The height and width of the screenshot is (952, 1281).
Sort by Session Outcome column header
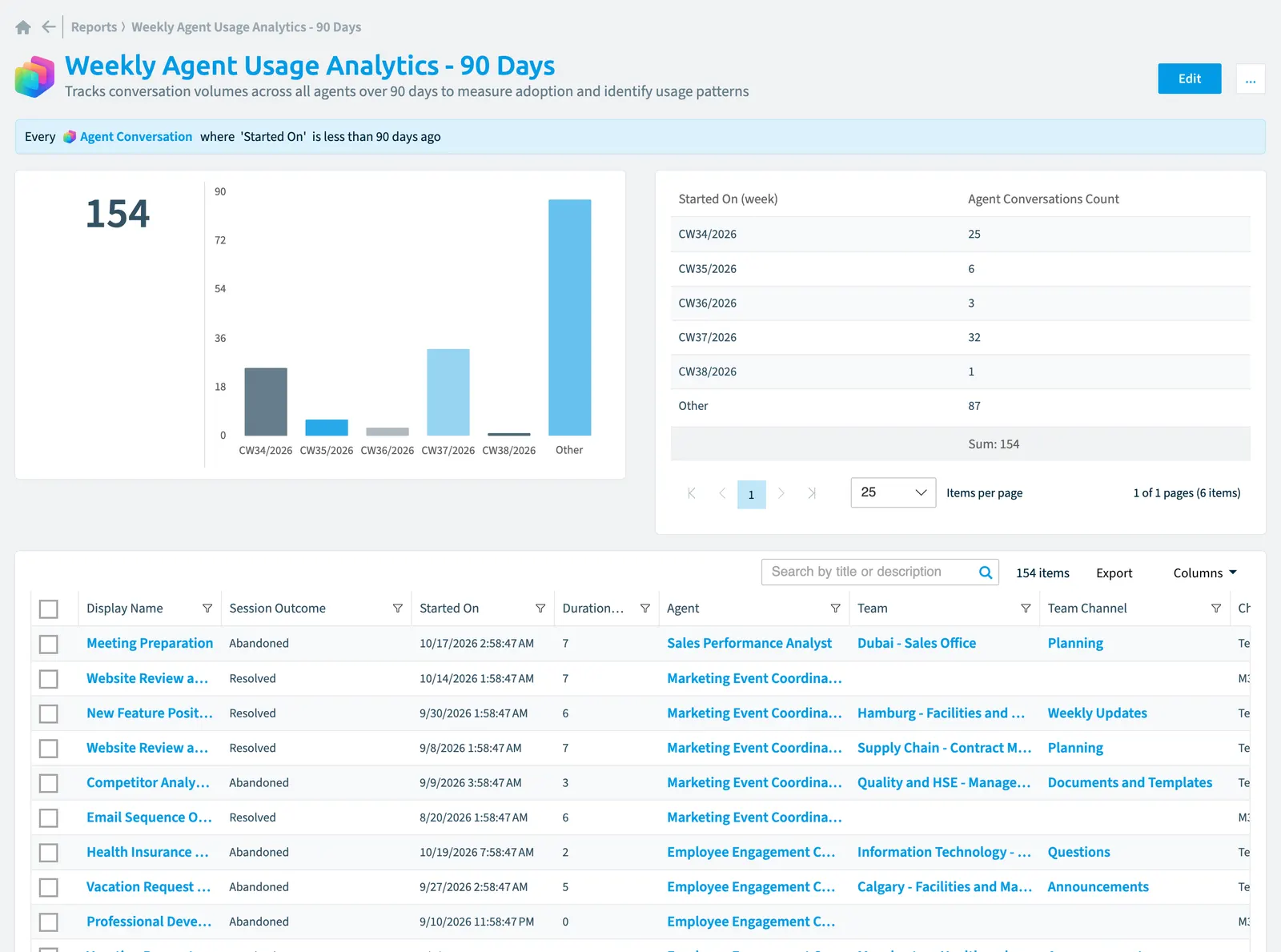click(277, 609)
